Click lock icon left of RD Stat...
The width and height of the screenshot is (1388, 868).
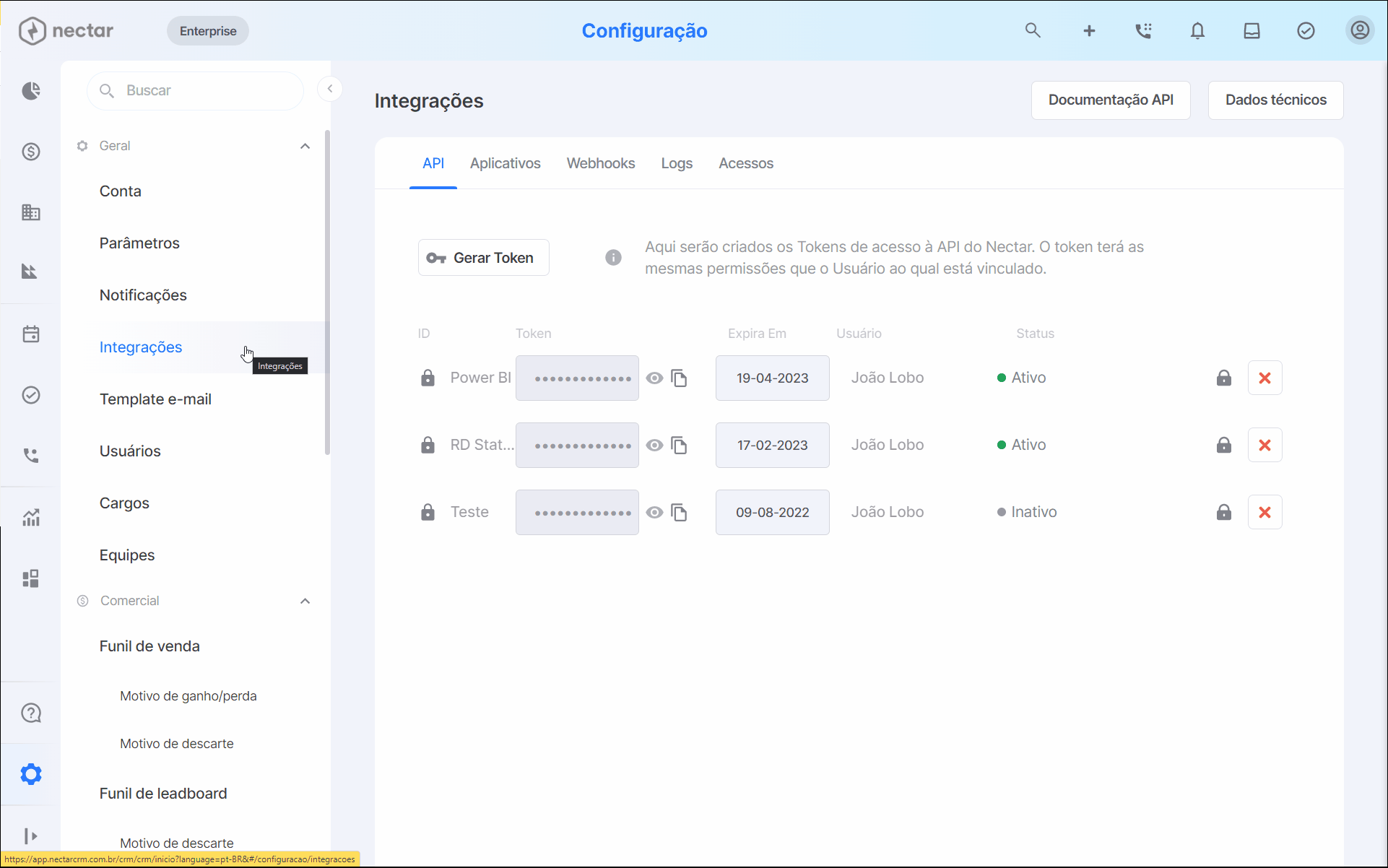click(428, 445)
